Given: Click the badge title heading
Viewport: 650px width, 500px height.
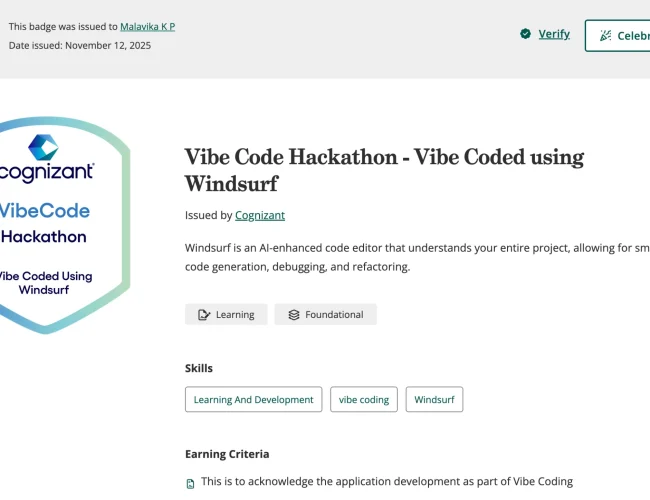Looking at the screenshot, I should pos(384,170).
